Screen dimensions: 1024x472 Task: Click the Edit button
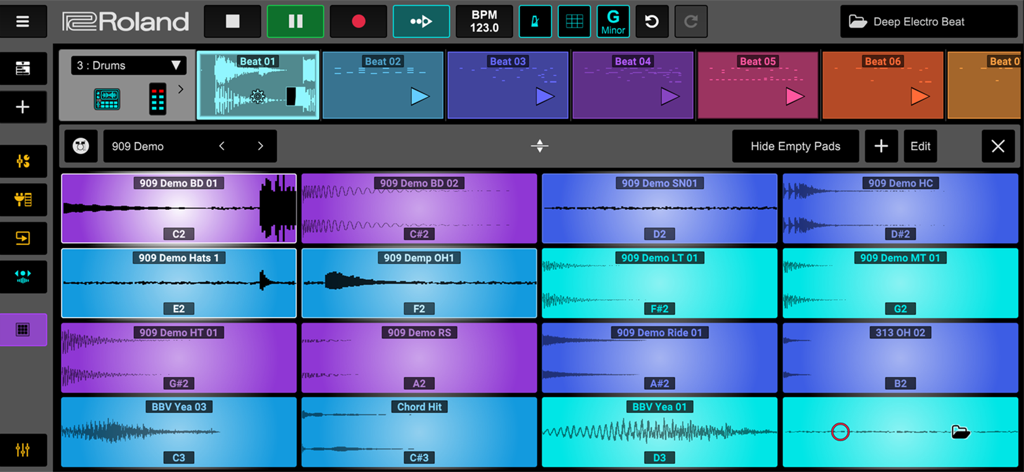pos(920,146)
